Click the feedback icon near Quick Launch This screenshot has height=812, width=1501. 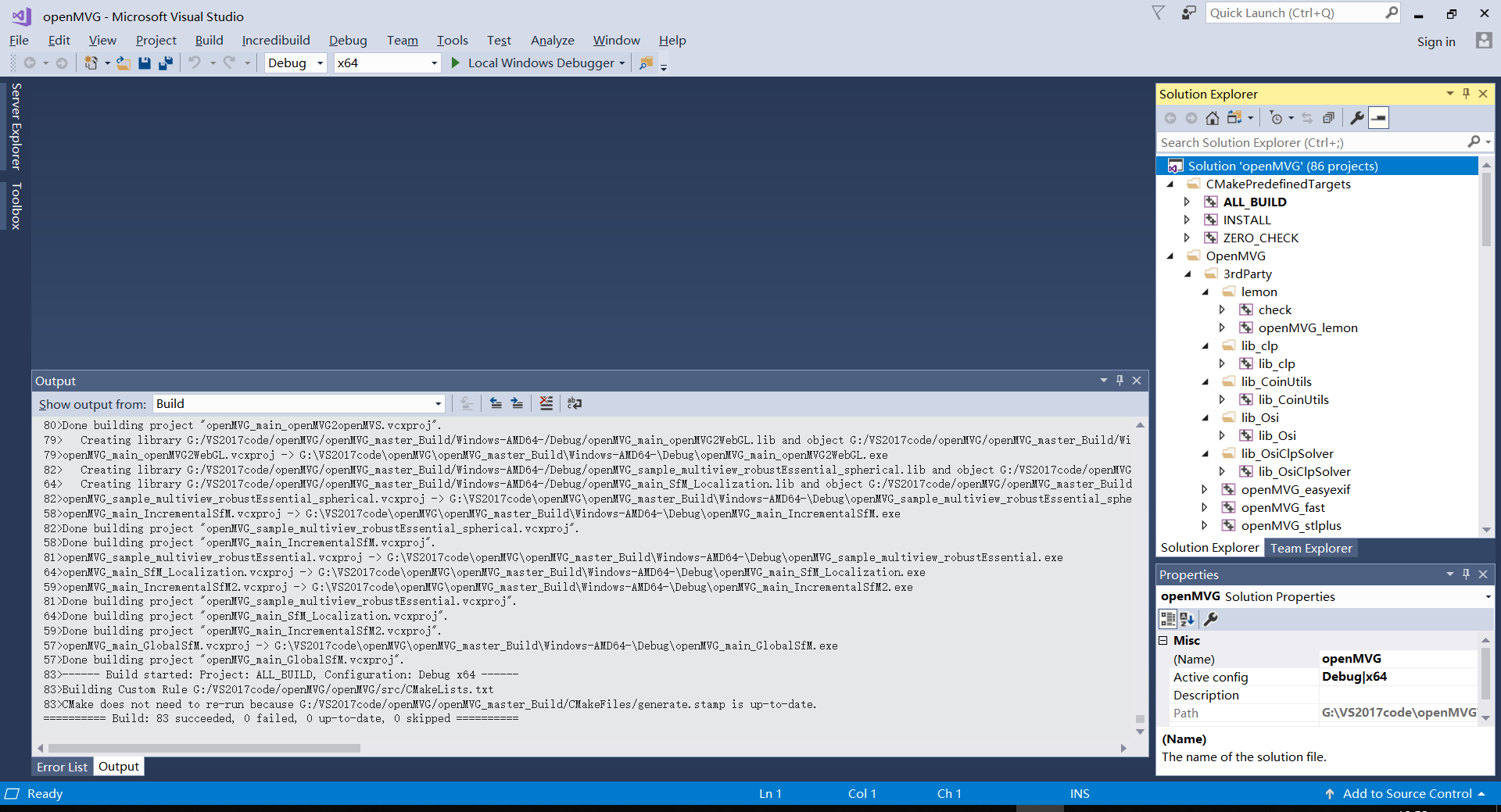(1188, 13)
